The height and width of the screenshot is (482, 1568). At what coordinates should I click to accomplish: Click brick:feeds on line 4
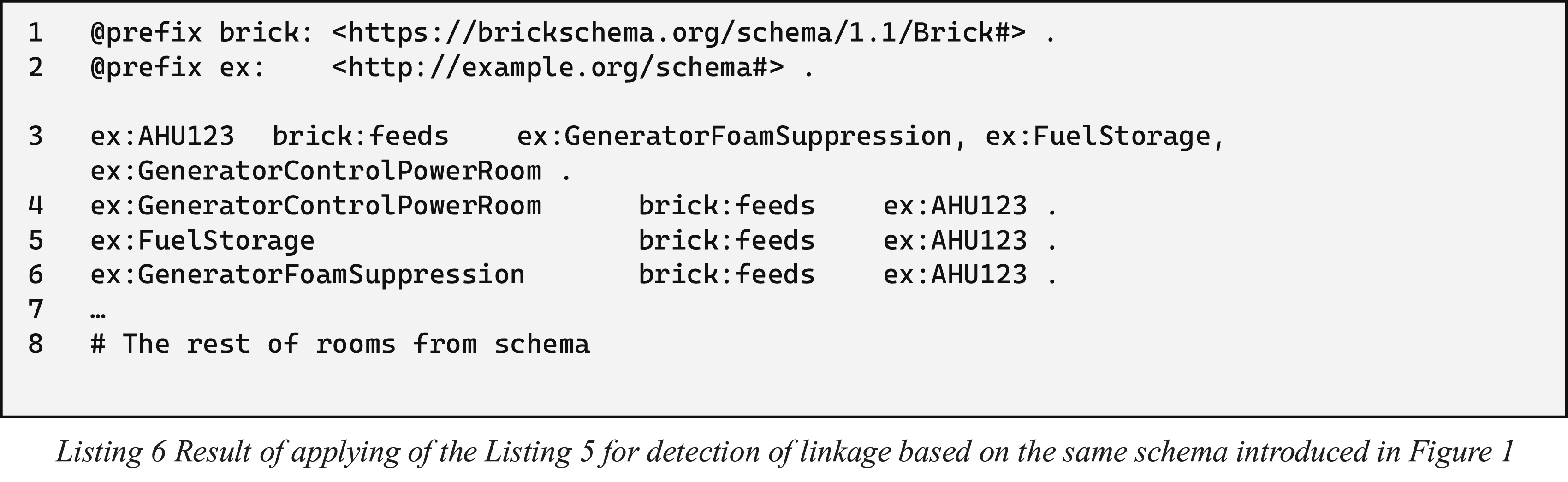tap(727, 206)
